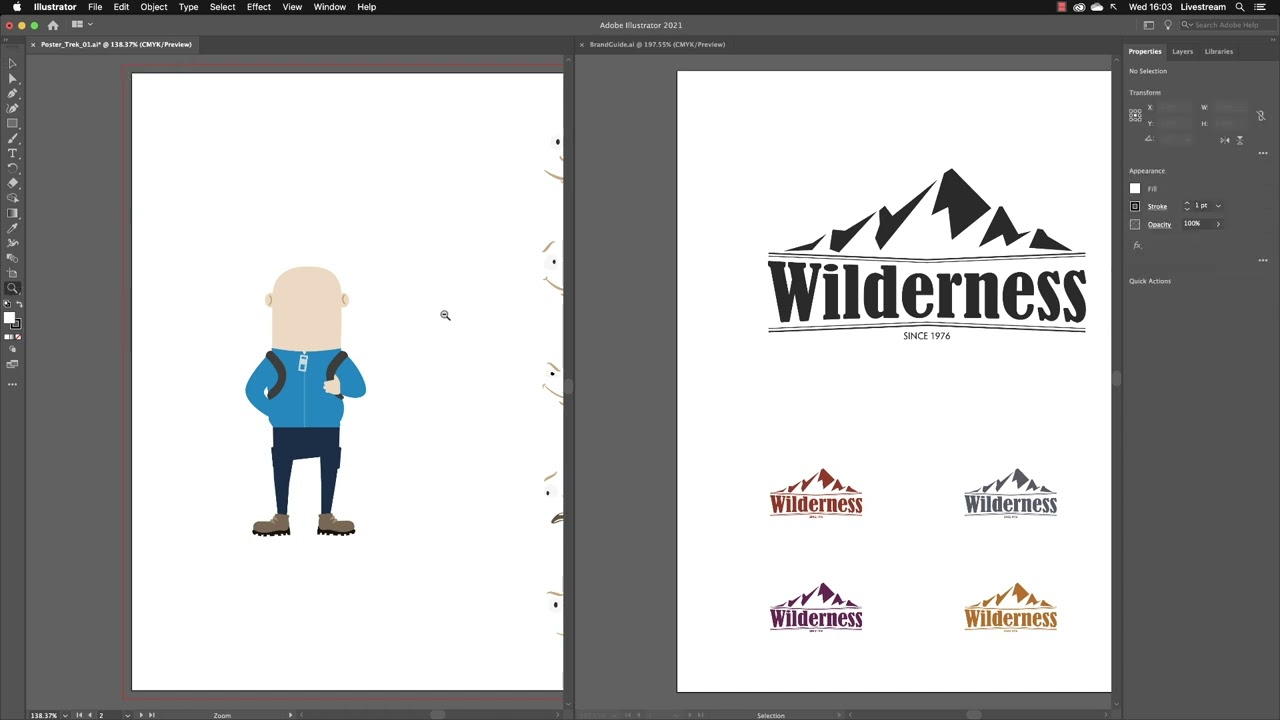1280x720 pixels.
Task: Open the Apple menu
Action: [x=17, y=7]
